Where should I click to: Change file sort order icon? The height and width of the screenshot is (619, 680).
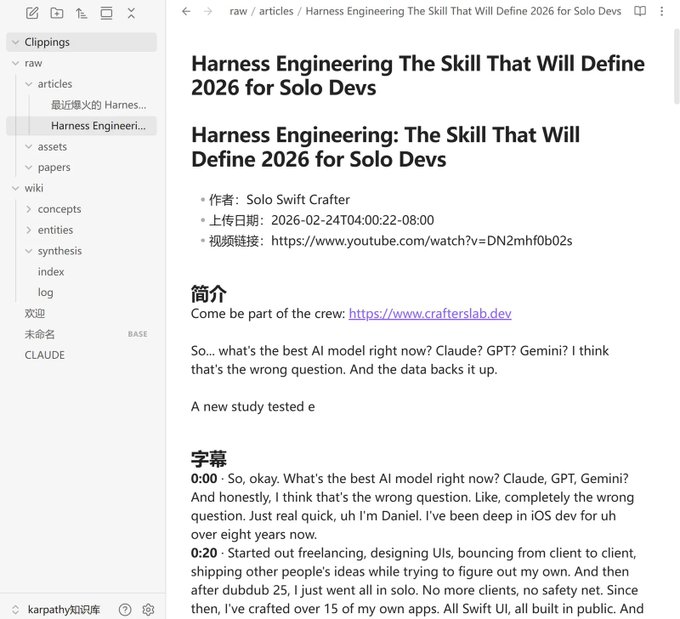point(81,13)
